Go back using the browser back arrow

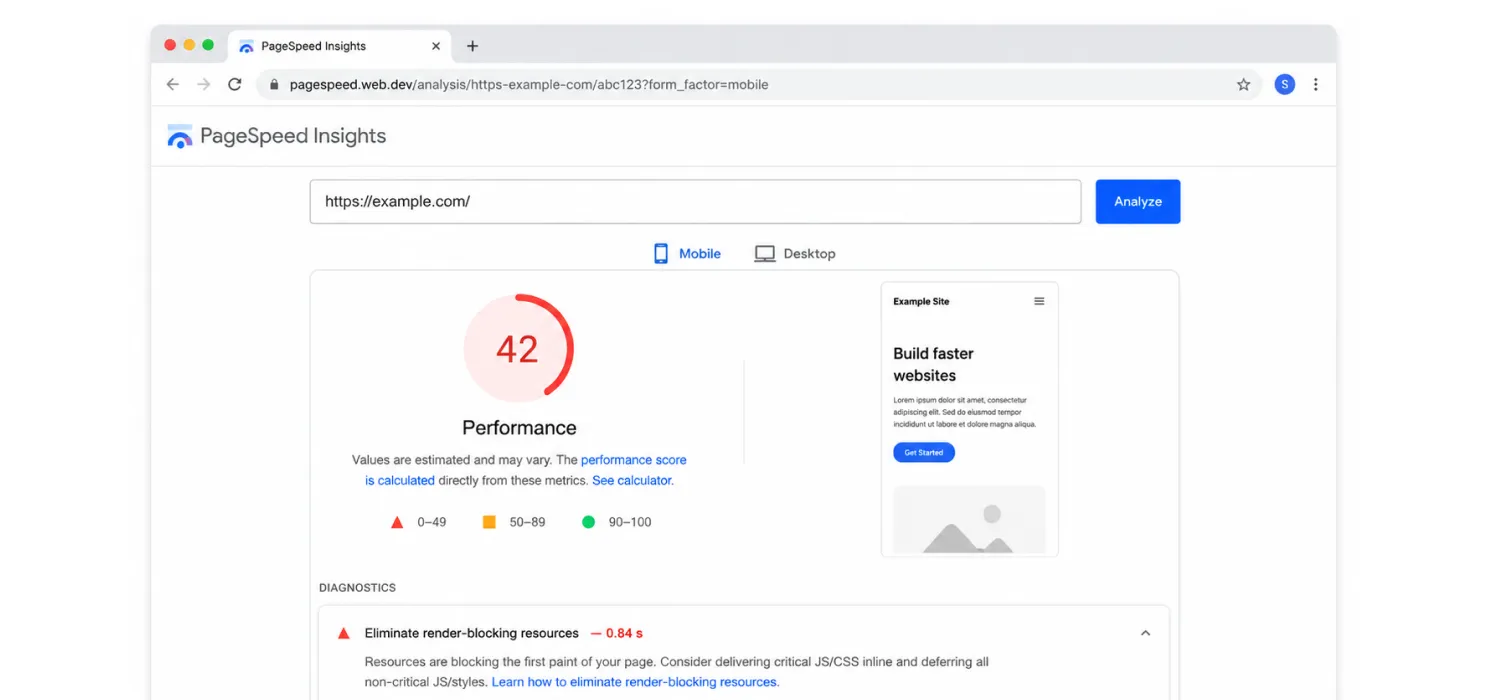[173, 85]
